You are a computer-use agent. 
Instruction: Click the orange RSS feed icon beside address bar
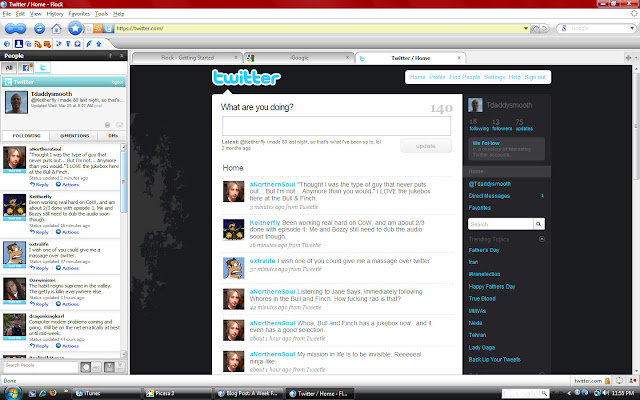98,29
